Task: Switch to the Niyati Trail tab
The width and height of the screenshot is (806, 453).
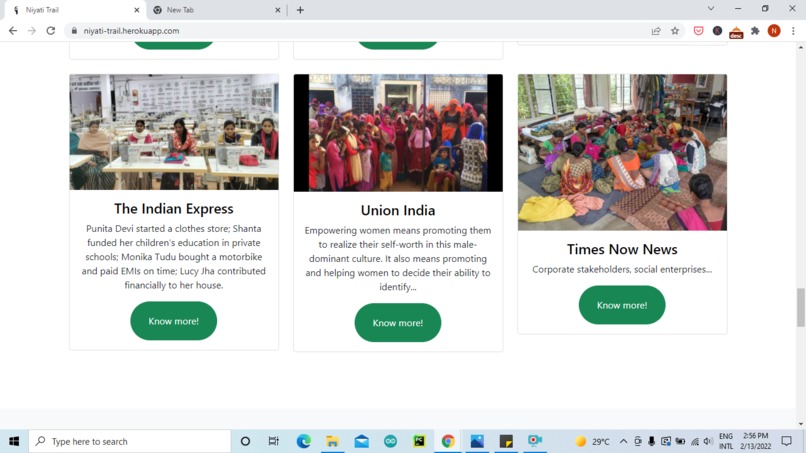Action: [x=75, y=10]
